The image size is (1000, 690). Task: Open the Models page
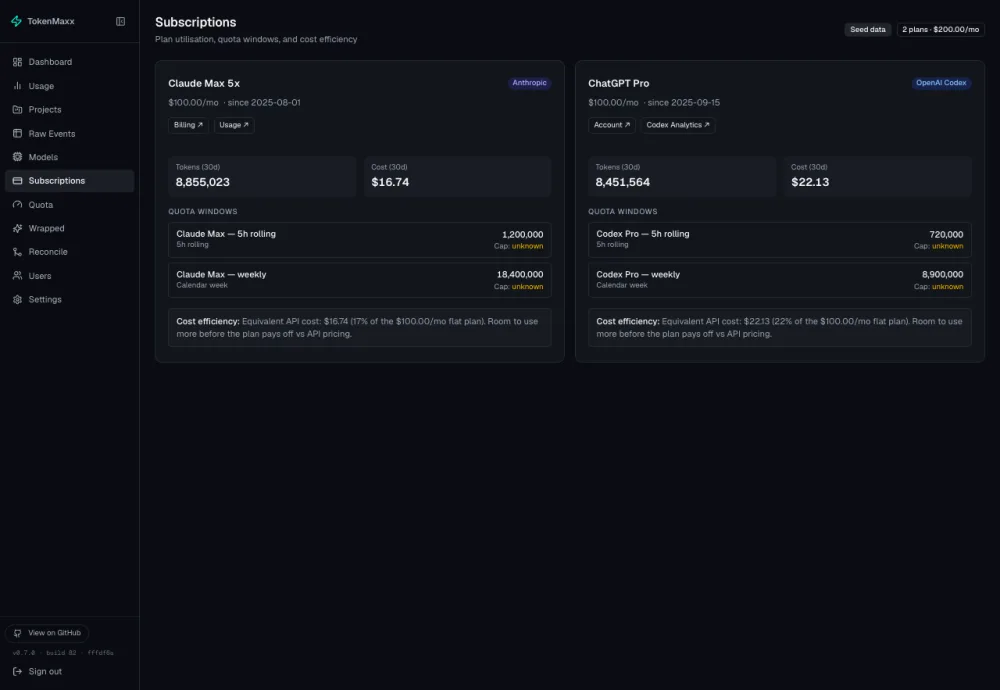tap(70, 157)
